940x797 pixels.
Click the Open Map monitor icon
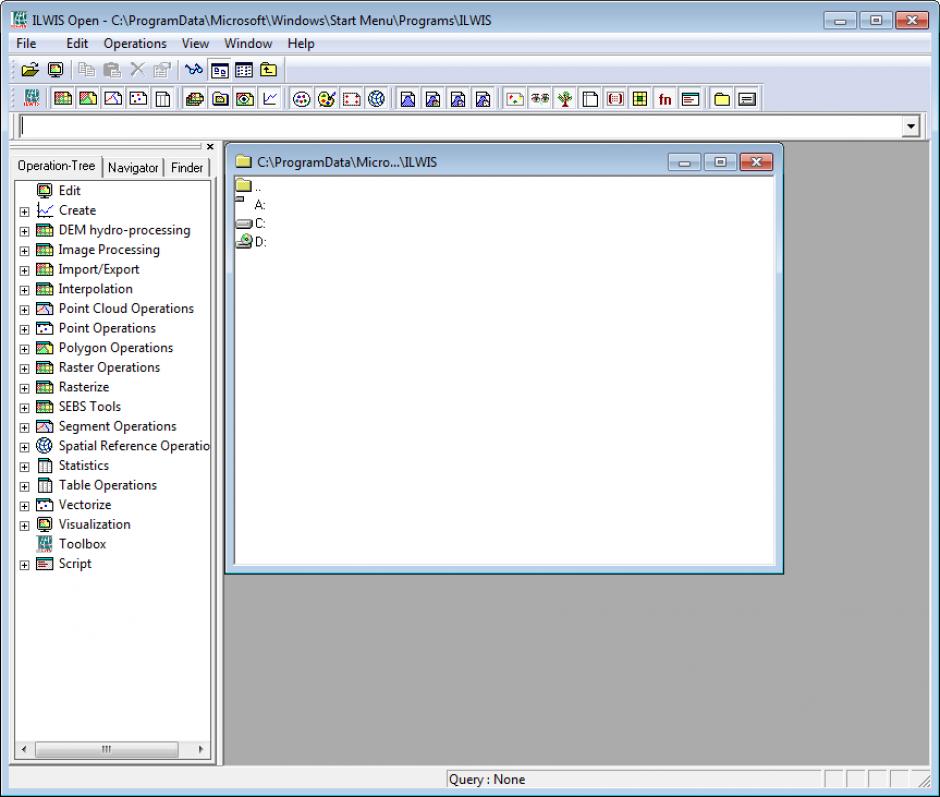tap(56, 70)
